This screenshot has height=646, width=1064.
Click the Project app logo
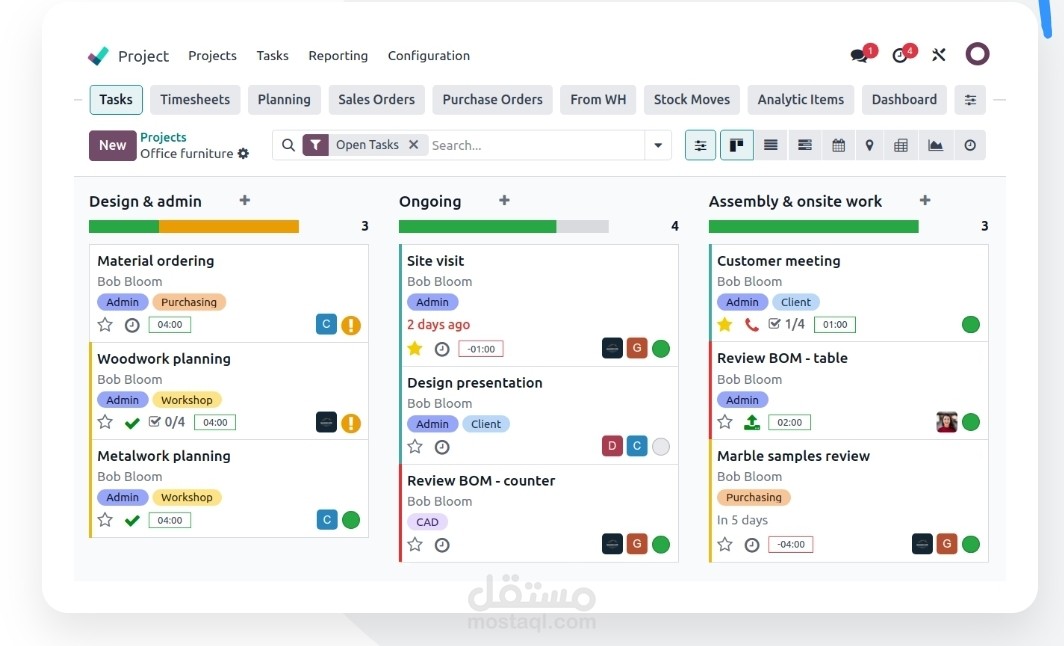[x=98, y=56]
